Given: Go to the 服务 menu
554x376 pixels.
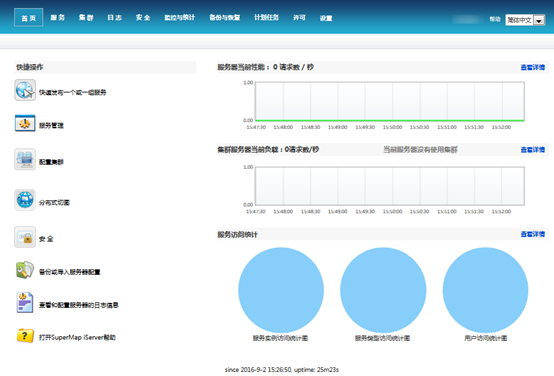Looking at the screenshot, I should [57, 18].
